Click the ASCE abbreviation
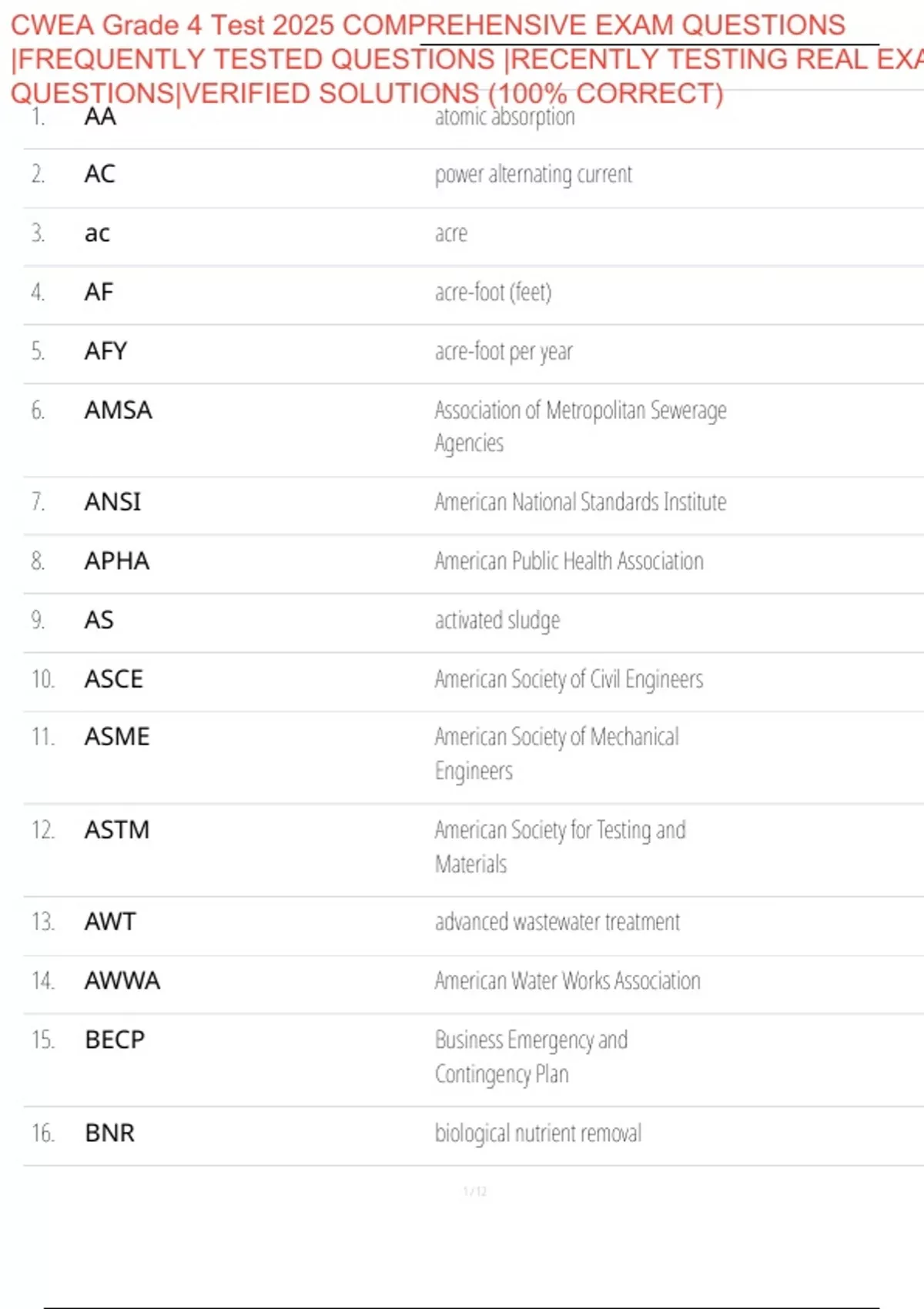924x1309 pixels. pos(113,679)
